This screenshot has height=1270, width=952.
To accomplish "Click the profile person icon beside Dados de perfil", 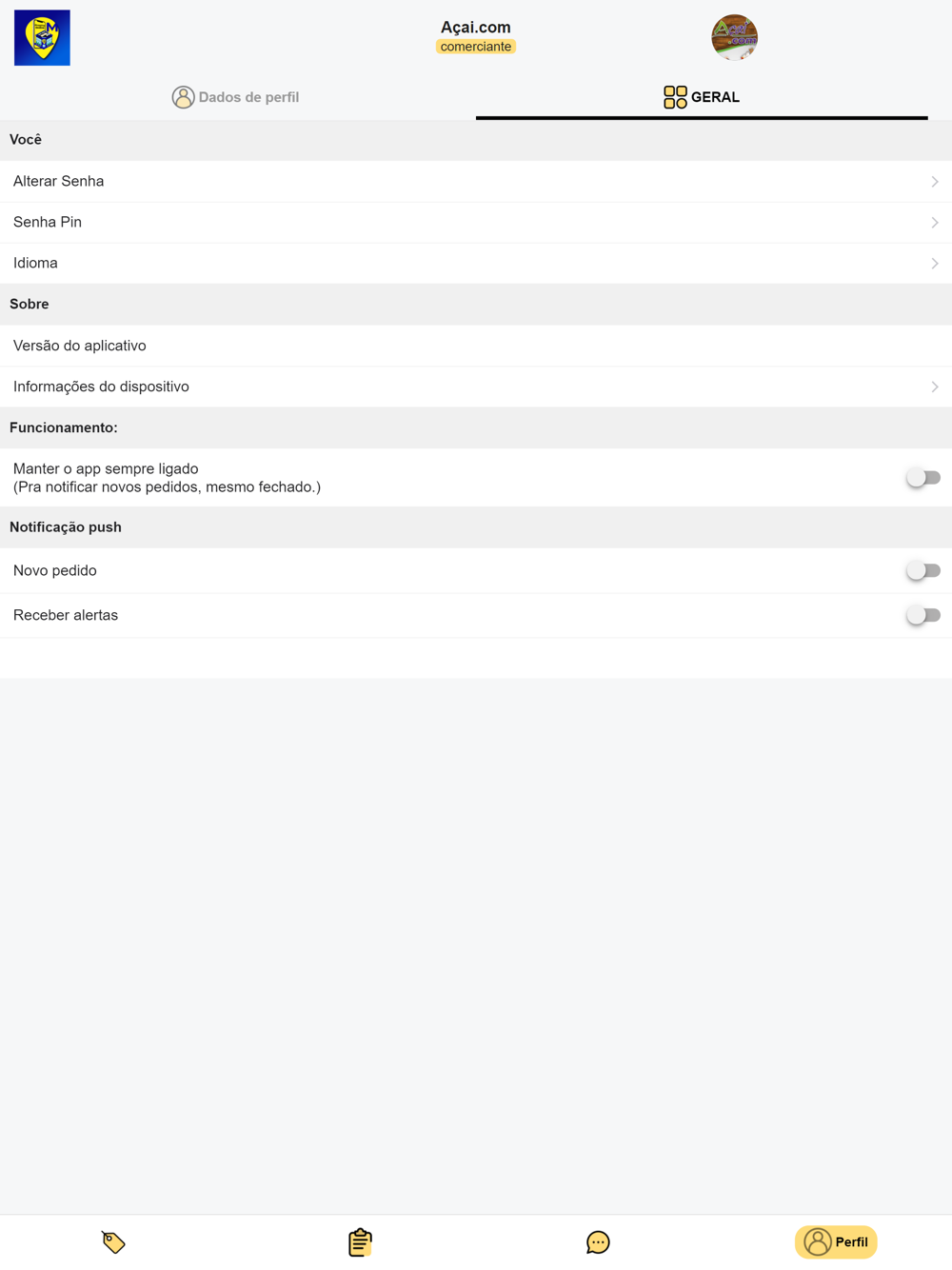I will coord(183,97).
